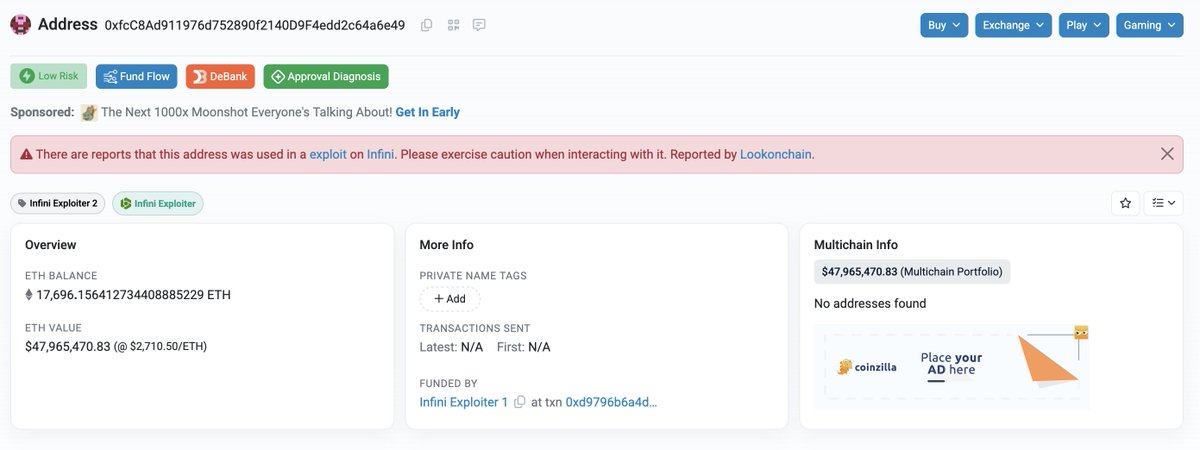Open the Infini Exploiter 1 funder link
The image size is (1200, 450).
coord(464,402)
